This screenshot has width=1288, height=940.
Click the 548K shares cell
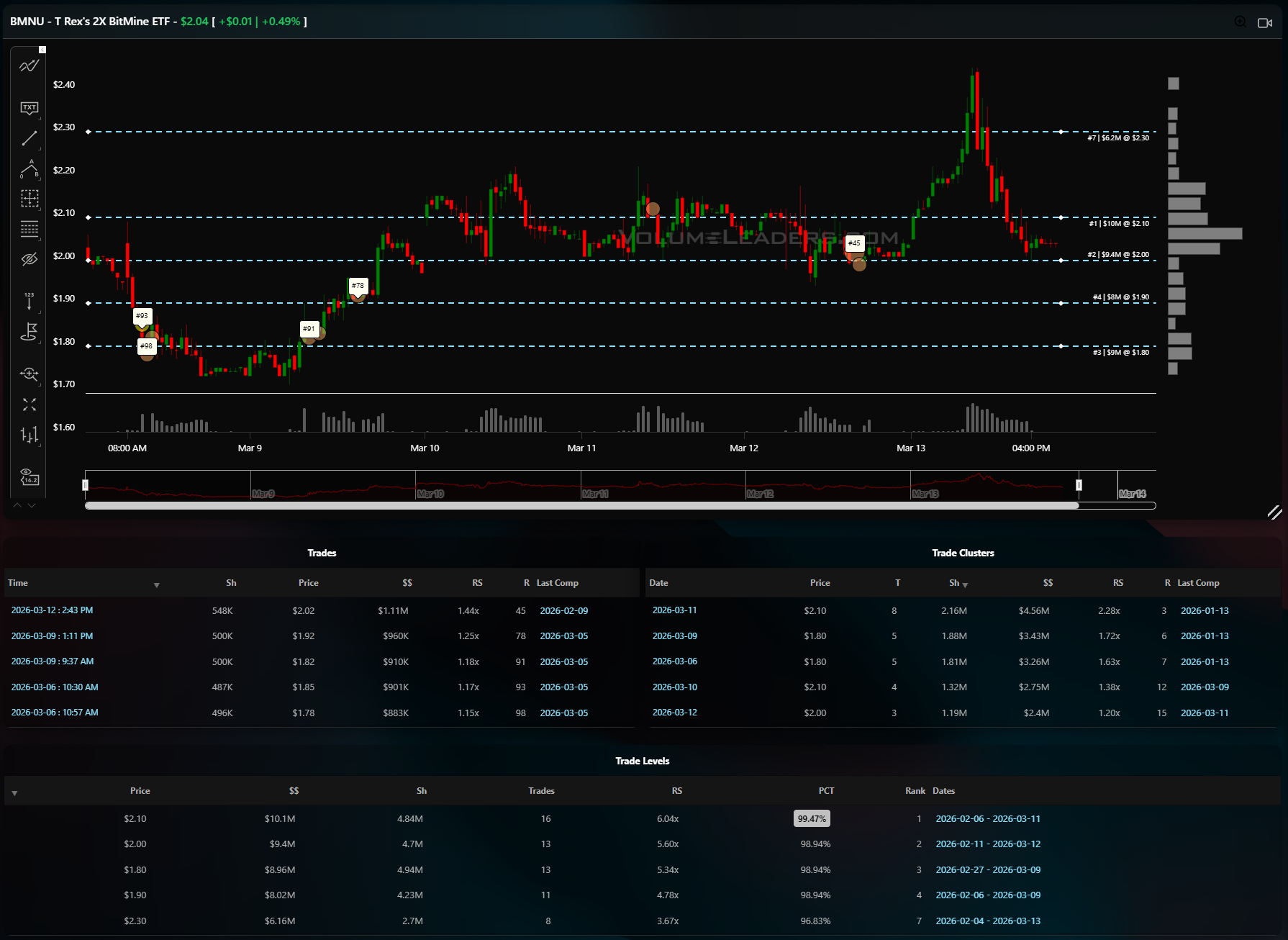(222, 611)
